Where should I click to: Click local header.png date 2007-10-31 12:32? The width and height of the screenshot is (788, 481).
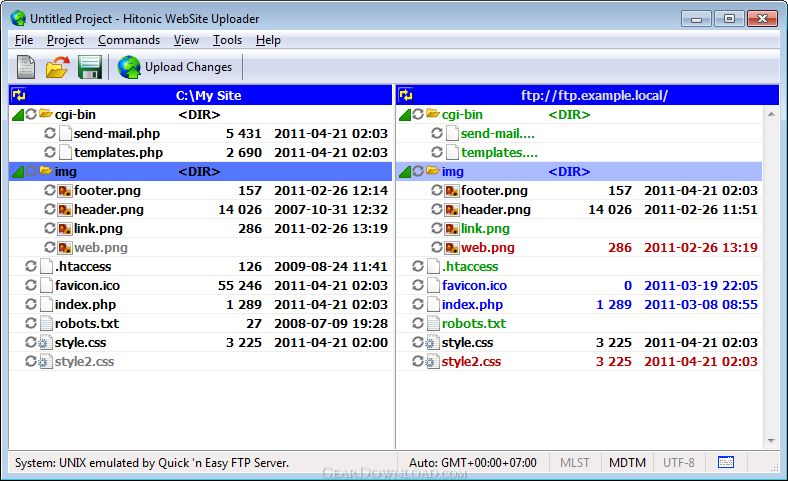(331, 210)
